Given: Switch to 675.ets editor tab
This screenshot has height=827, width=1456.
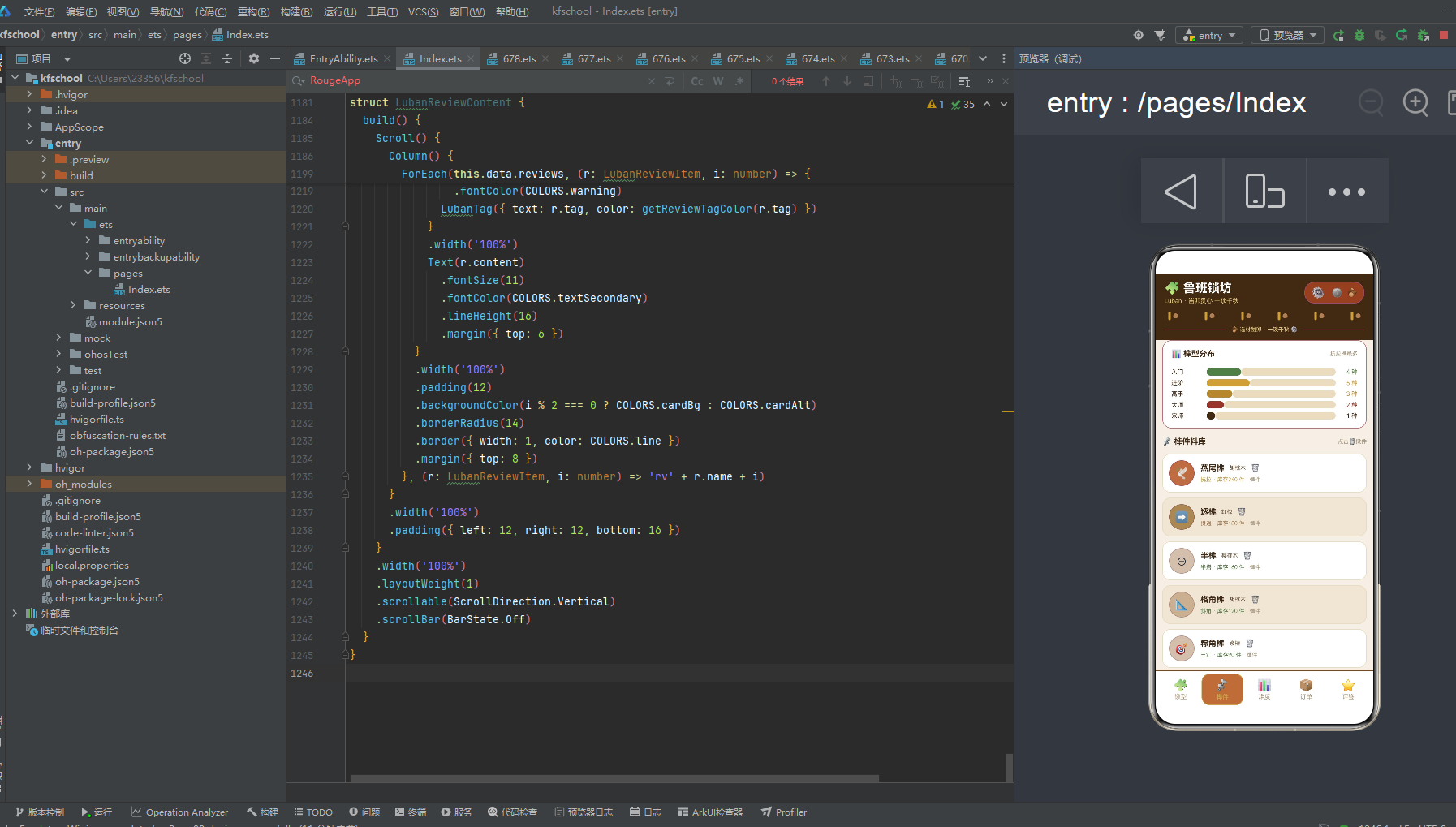Looking at the screenshot, I should (x=743, y=58).
